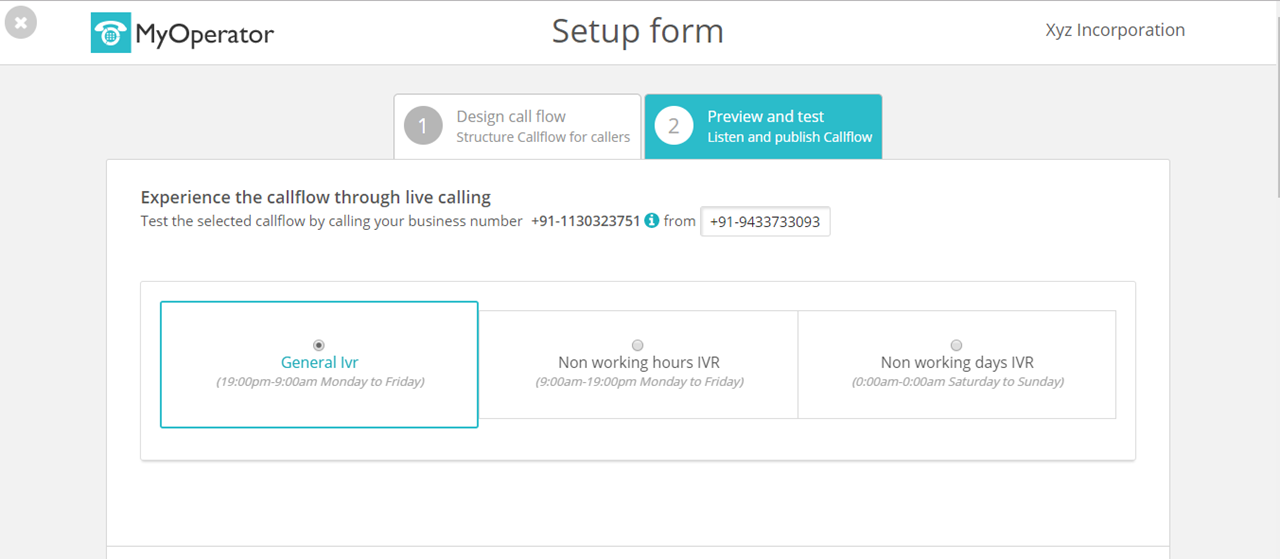Click the General Ivr label text
This screenshot has height=559, width=1280.
319,362
